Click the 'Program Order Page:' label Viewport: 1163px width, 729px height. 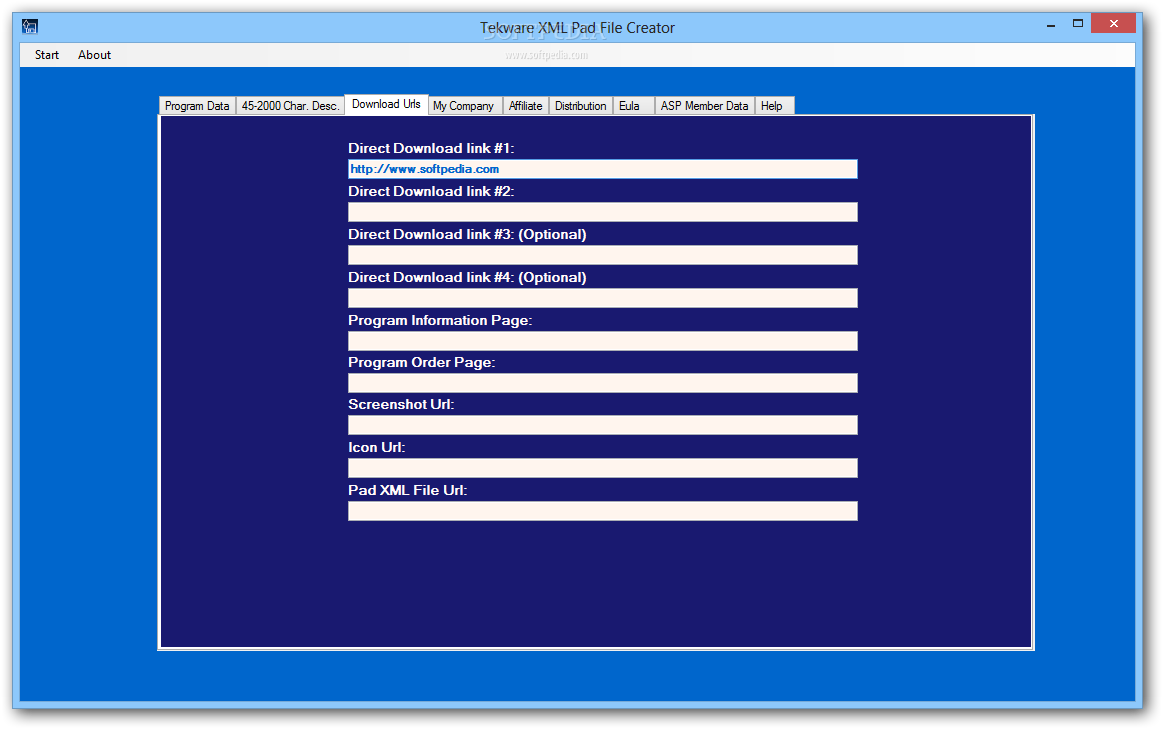pyautogui.click(x=421, y=363)
